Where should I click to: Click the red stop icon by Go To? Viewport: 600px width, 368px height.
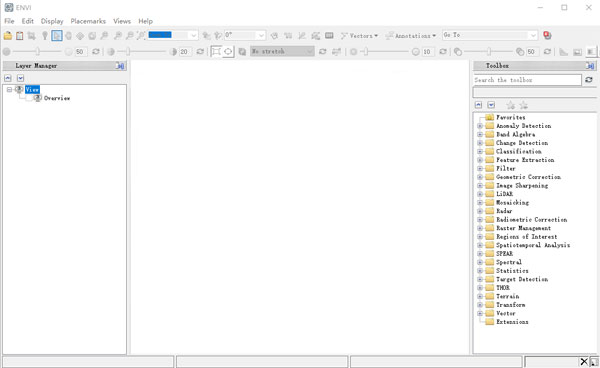547,35
